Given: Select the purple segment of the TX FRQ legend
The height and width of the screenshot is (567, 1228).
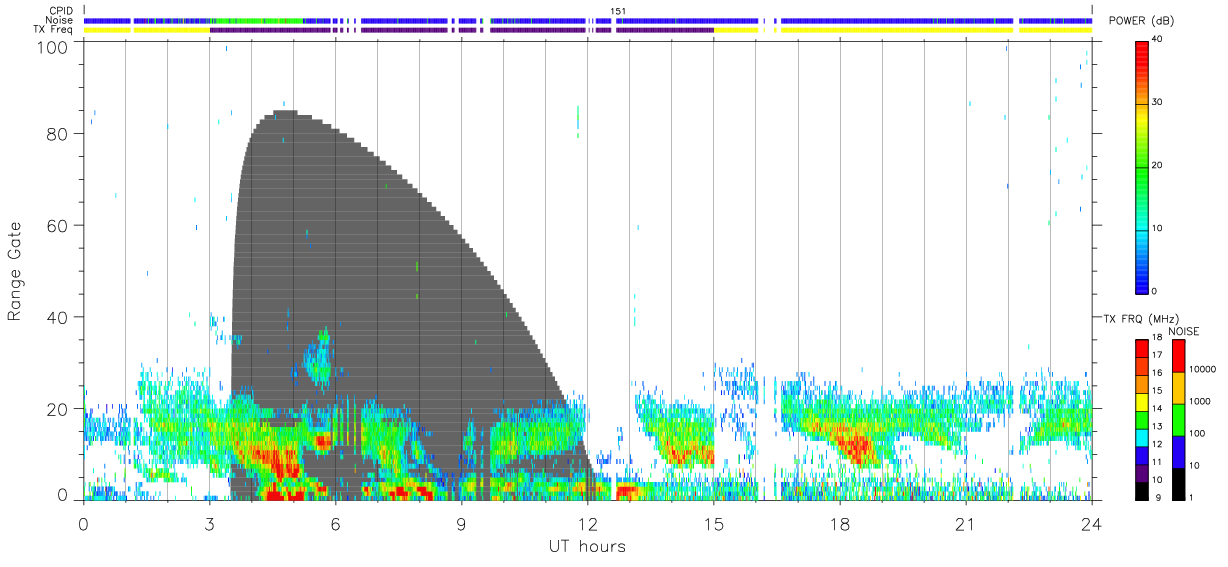Looking at the screenshot, I should tap(1142, 473).
